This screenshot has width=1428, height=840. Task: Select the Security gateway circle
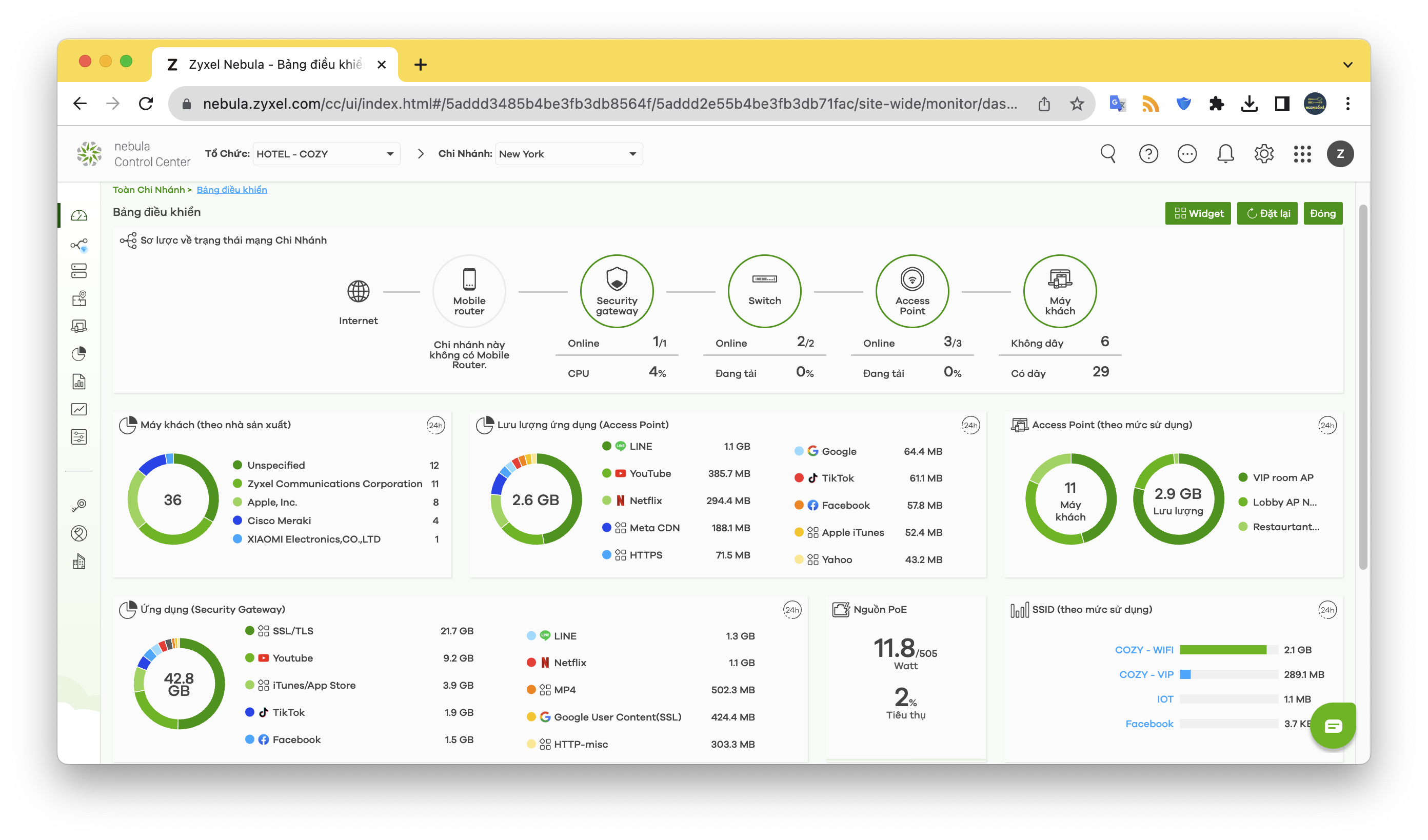click(617, 291)
